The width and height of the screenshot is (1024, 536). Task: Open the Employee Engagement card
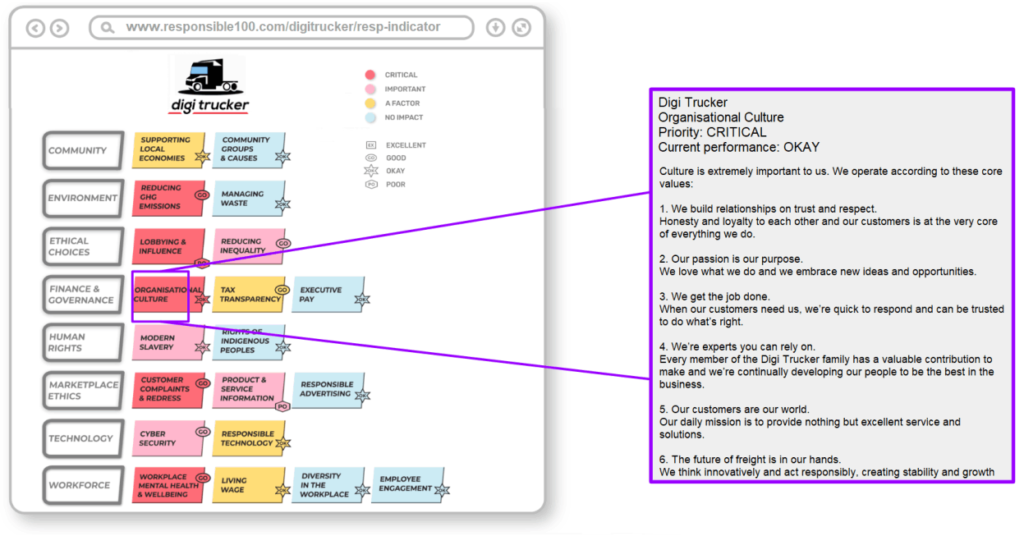coord(408,486)
